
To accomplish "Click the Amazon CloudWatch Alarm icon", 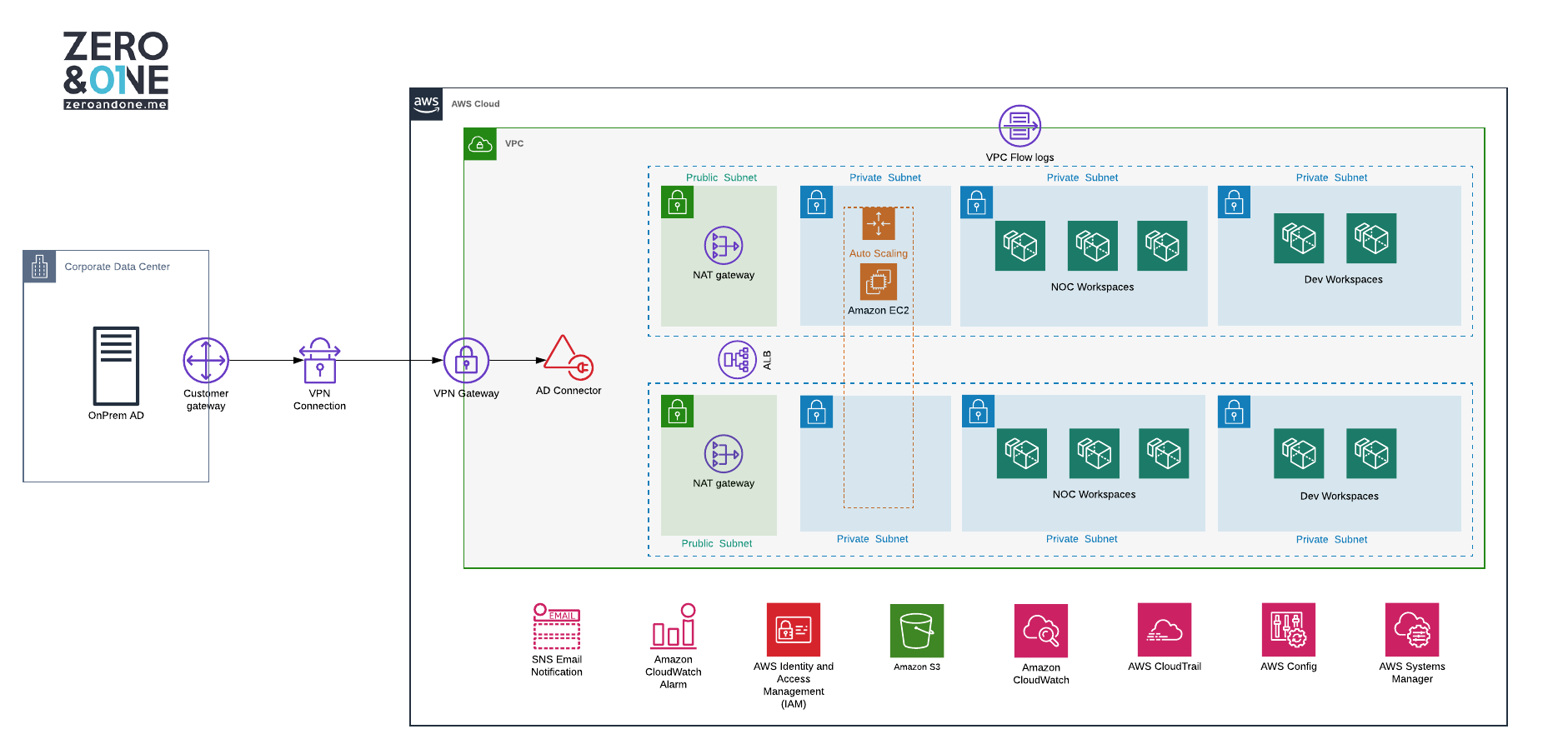I will (674, 627).
